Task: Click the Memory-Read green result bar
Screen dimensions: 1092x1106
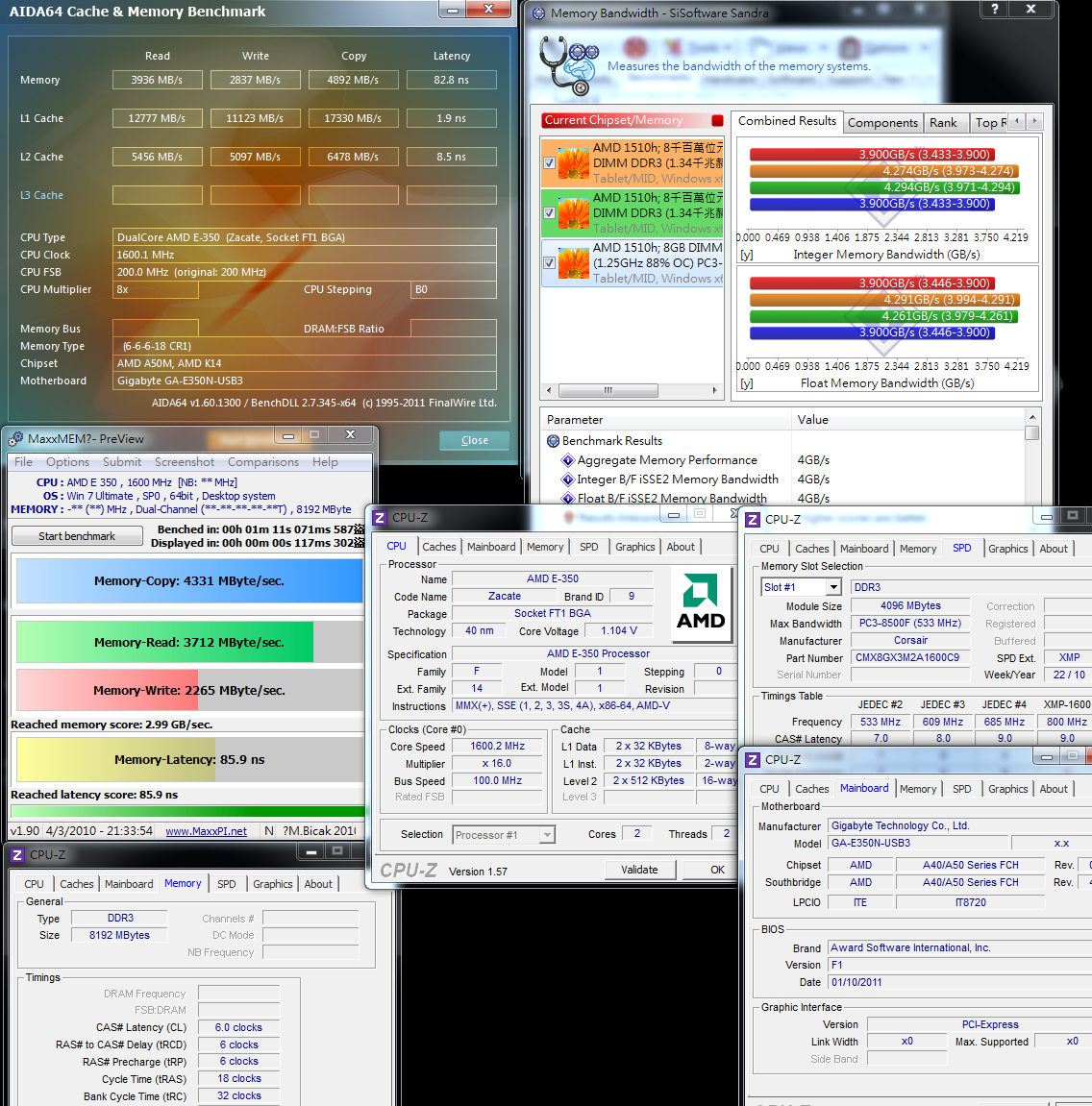Action: (x=164, y=643)
